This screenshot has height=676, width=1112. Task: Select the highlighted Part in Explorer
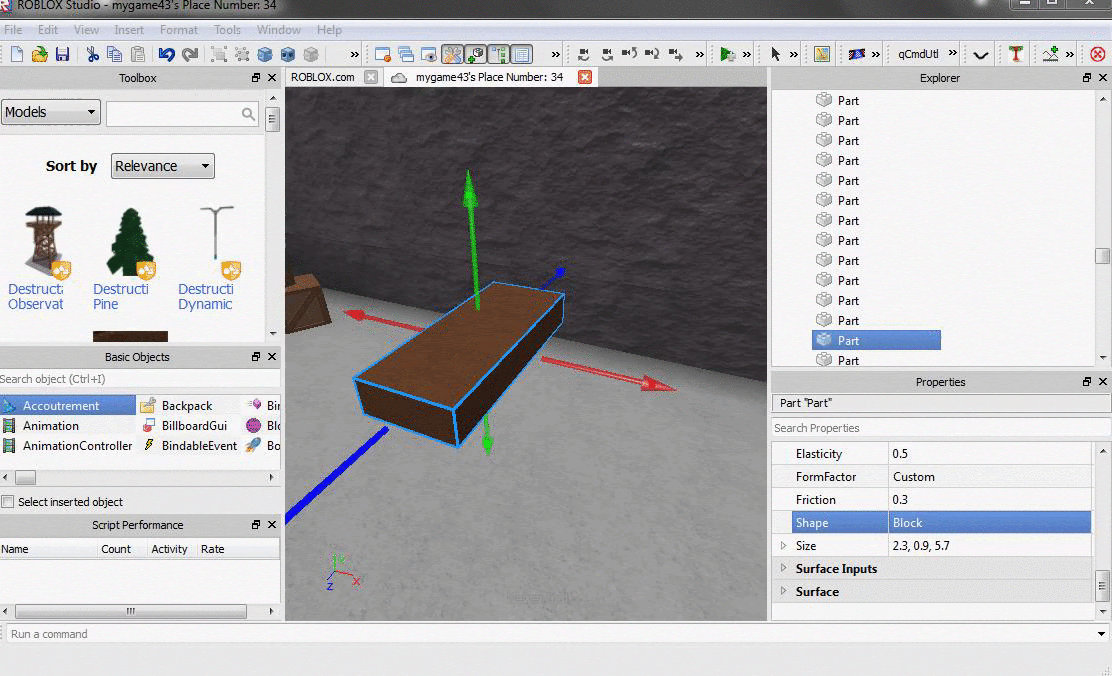tap(877, 340)
